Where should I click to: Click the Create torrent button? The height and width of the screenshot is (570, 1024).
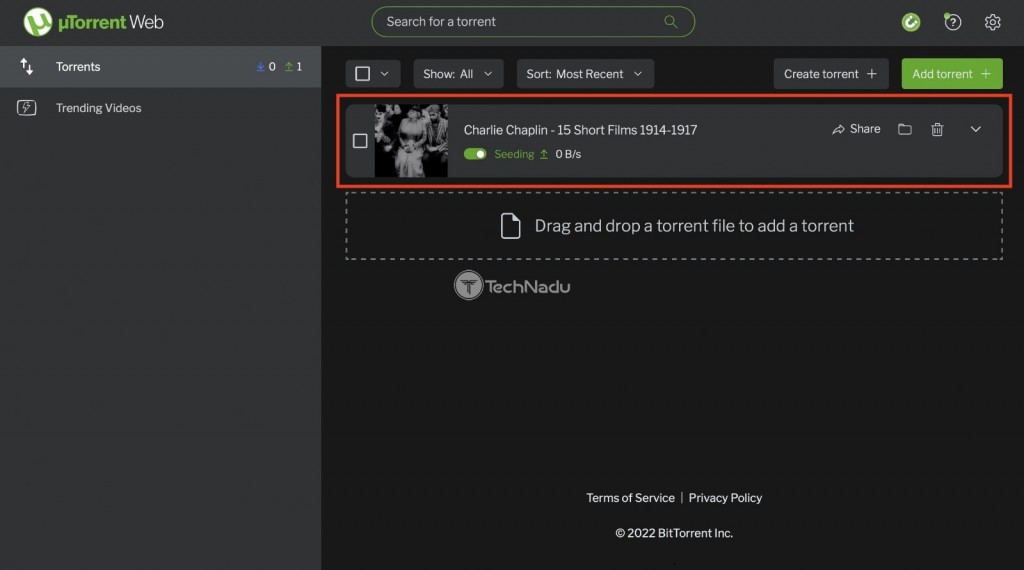coord(831,74)
